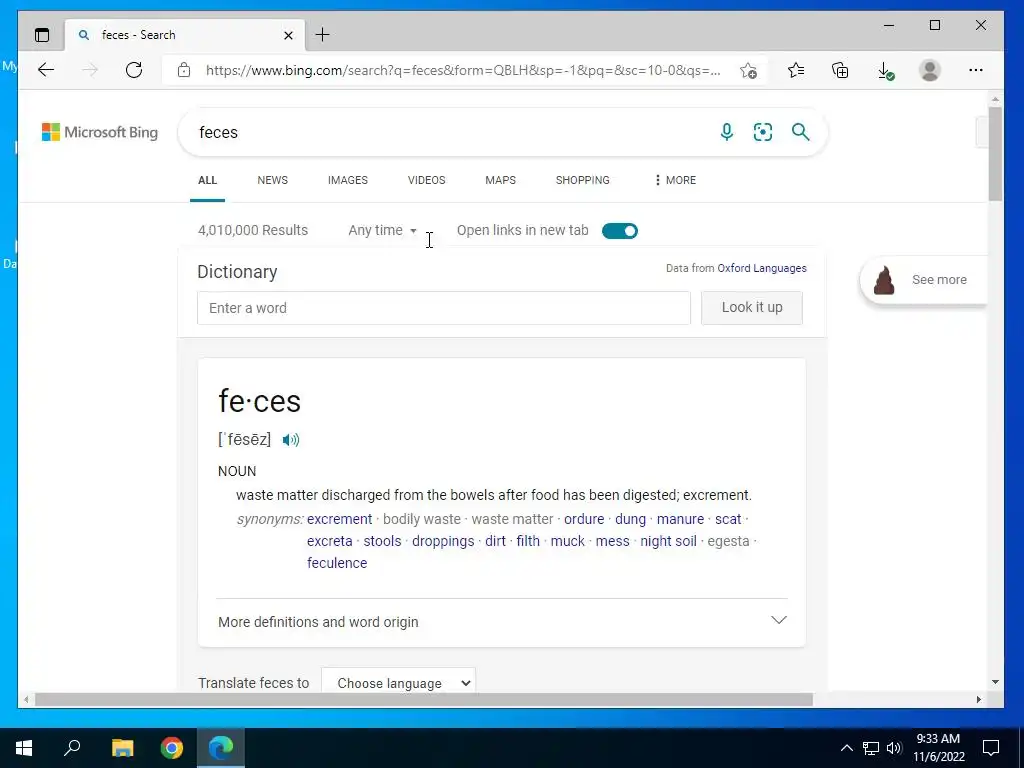
Task: Open the Oxford Languages link
Action: [x=761, y=268]
